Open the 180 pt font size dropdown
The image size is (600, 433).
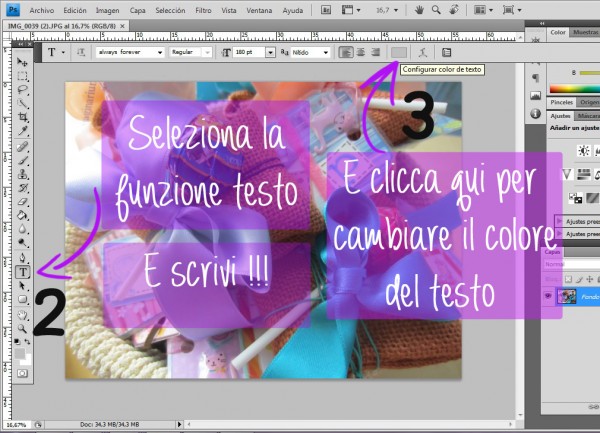pos(270,52)
